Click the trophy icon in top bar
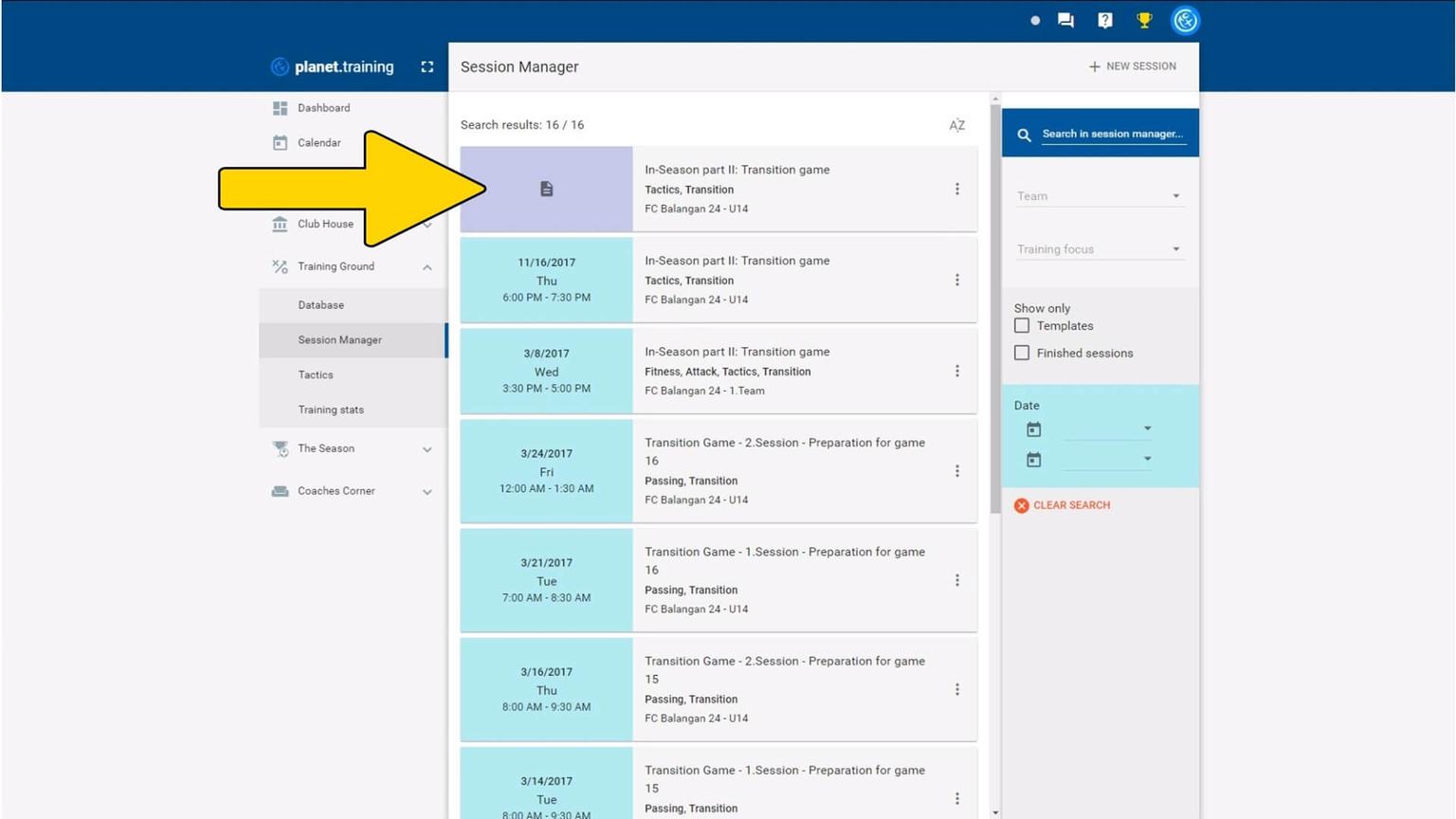Image resolution: width=1456 pixels, height=819 pixels. (x=1144, y=20)
